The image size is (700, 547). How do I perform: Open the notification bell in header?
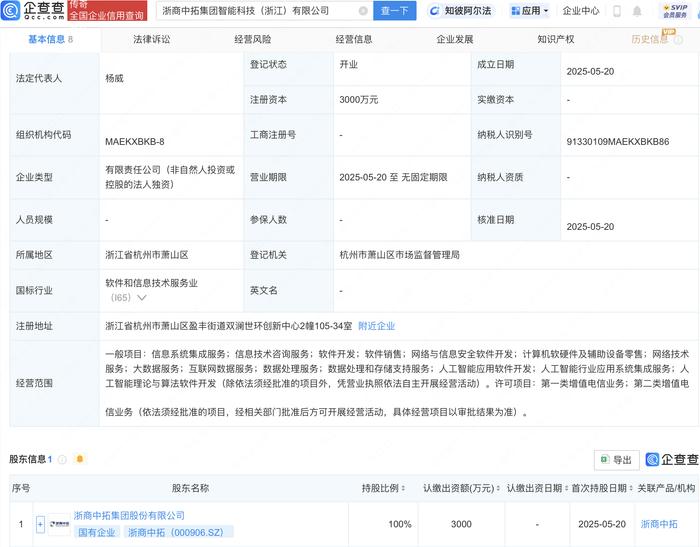pos(637,11)
